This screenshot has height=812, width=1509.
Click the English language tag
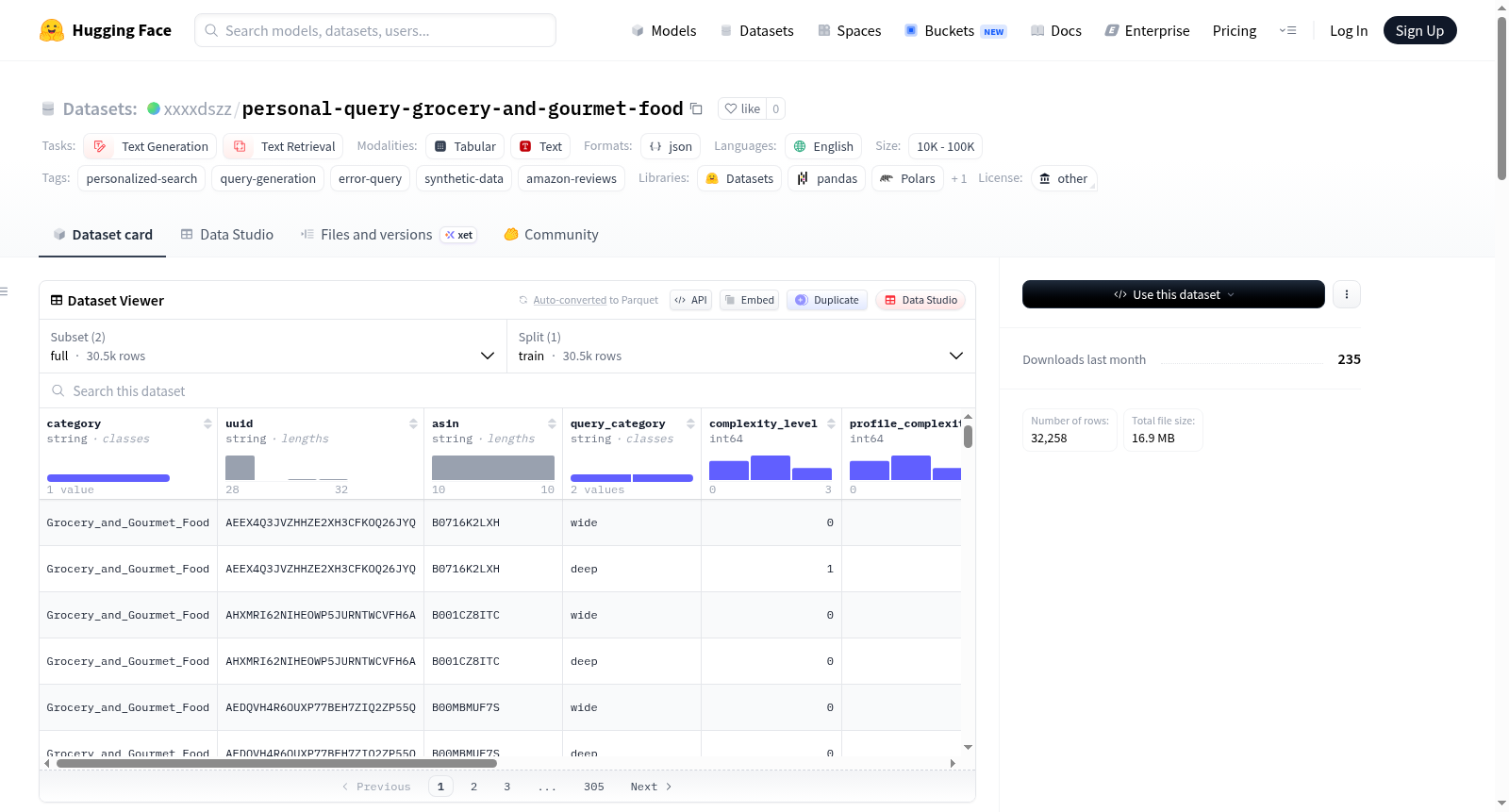click(x=823, y=146)
